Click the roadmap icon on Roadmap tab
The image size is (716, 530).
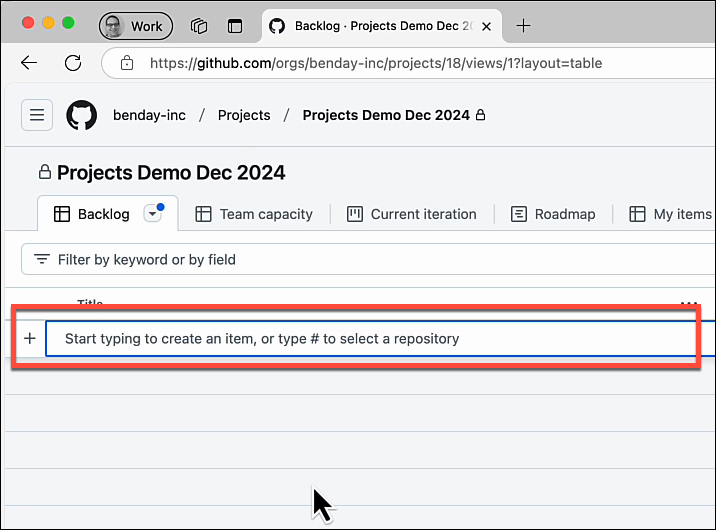pos(519,214)
